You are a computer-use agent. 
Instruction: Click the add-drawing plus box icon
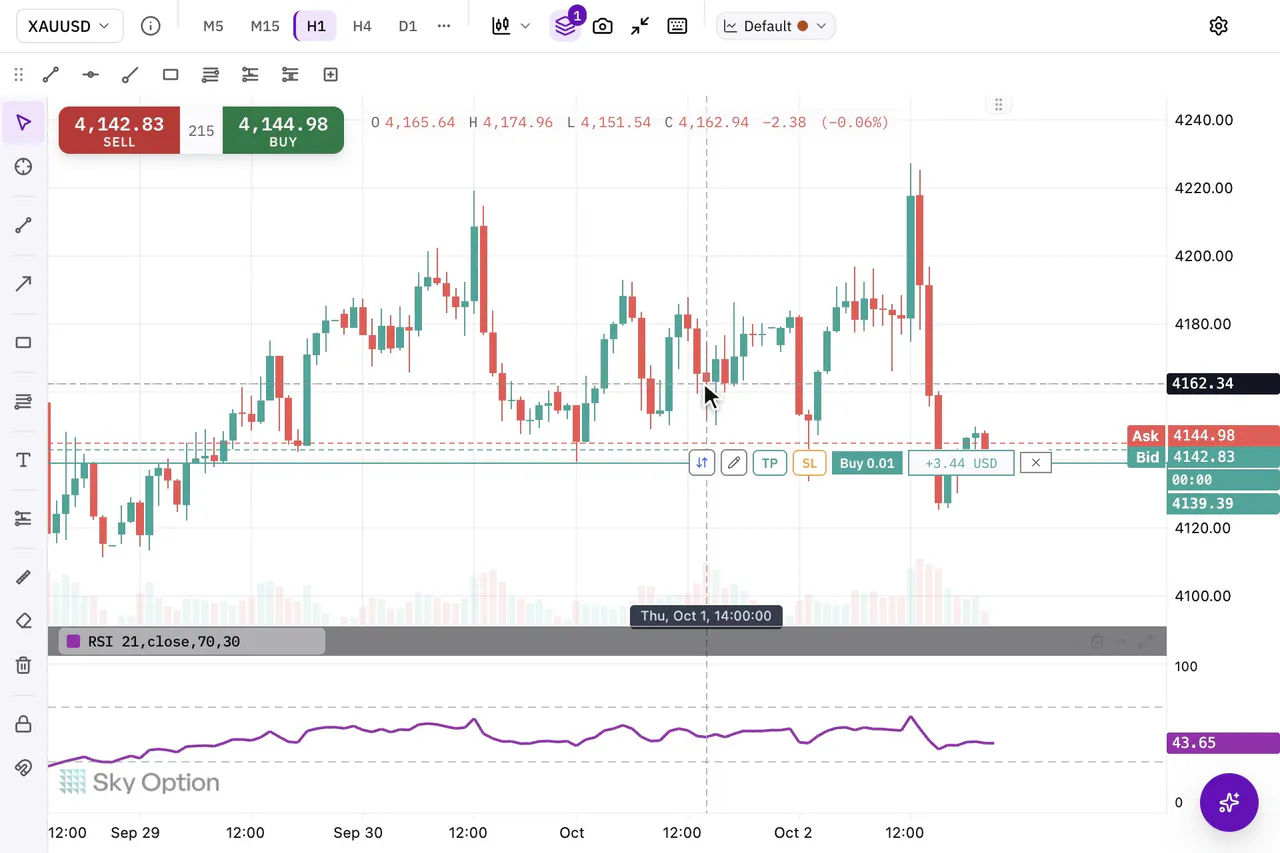[330, 74]
